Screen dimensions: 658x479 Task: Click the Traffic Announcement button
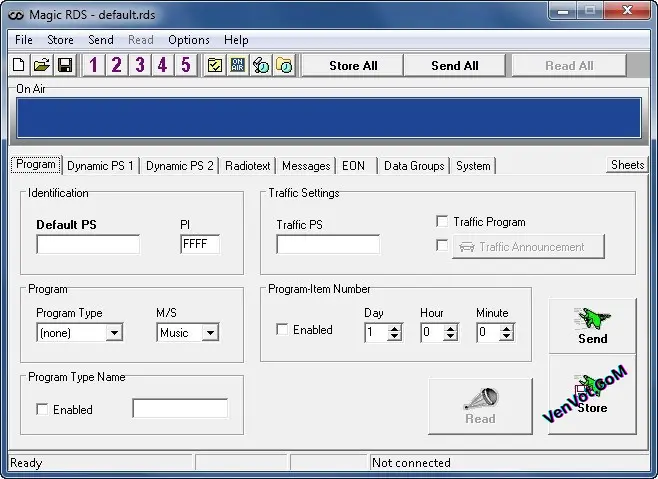click(528, 247)
